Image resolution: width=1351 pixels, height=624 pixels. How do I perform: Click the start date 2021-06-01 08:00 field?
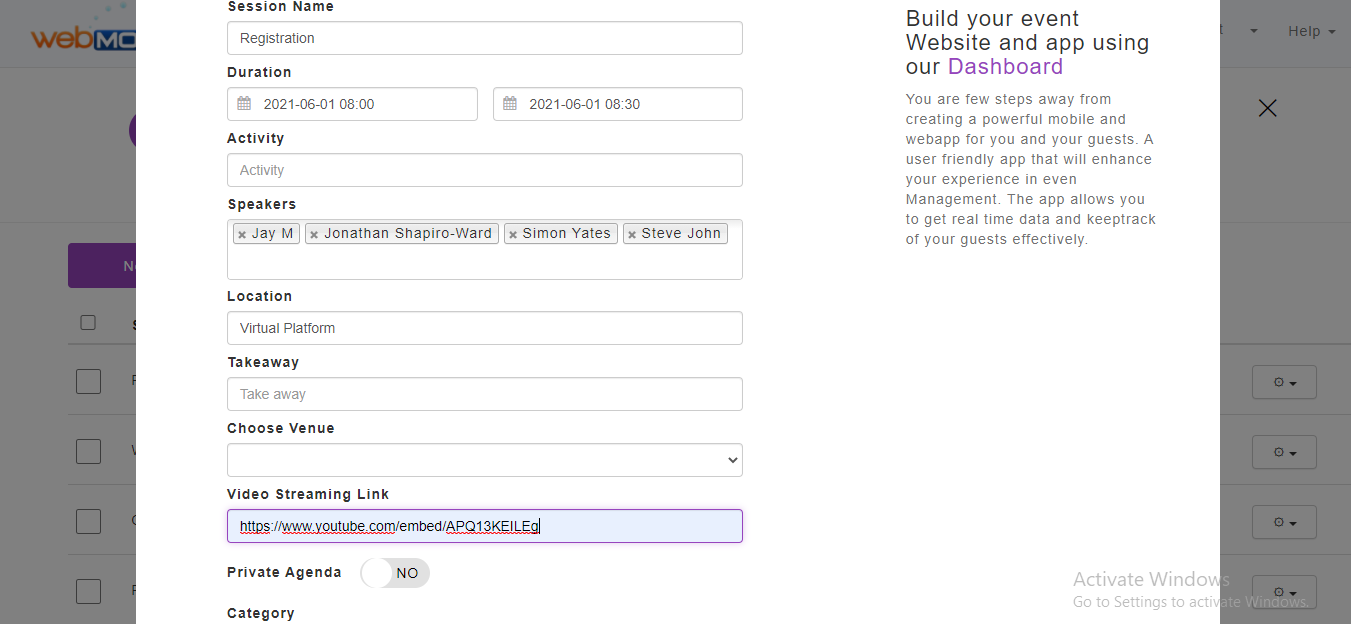[x=352, y=104]
